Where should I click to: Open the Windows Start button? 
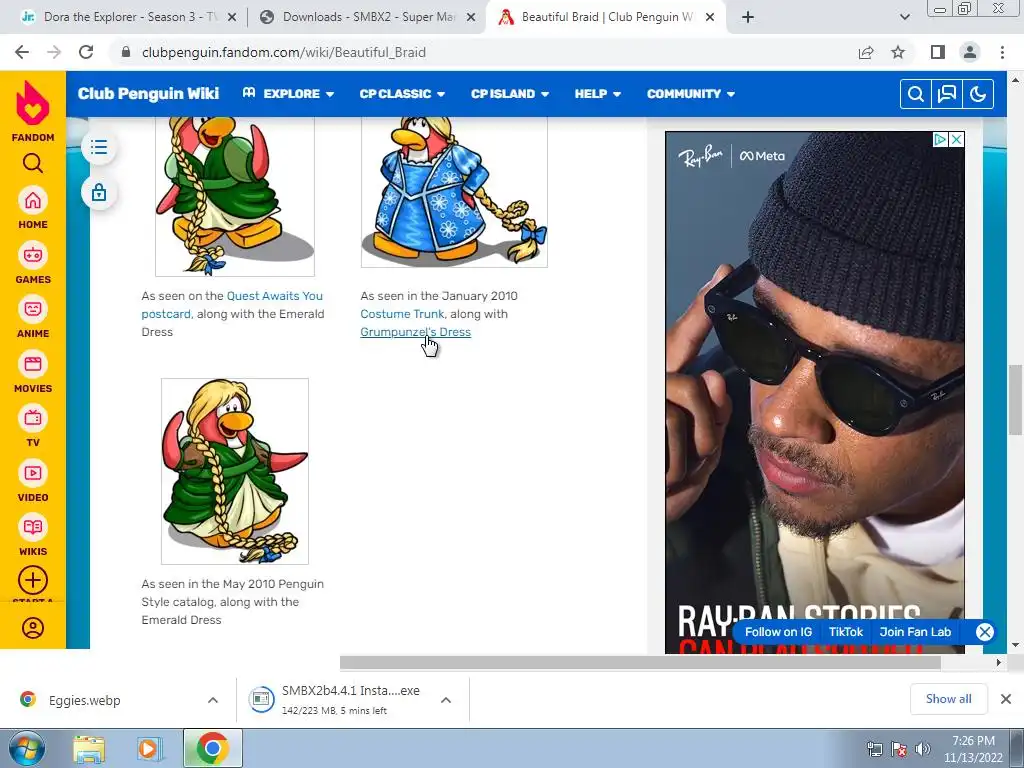point(26,748)
